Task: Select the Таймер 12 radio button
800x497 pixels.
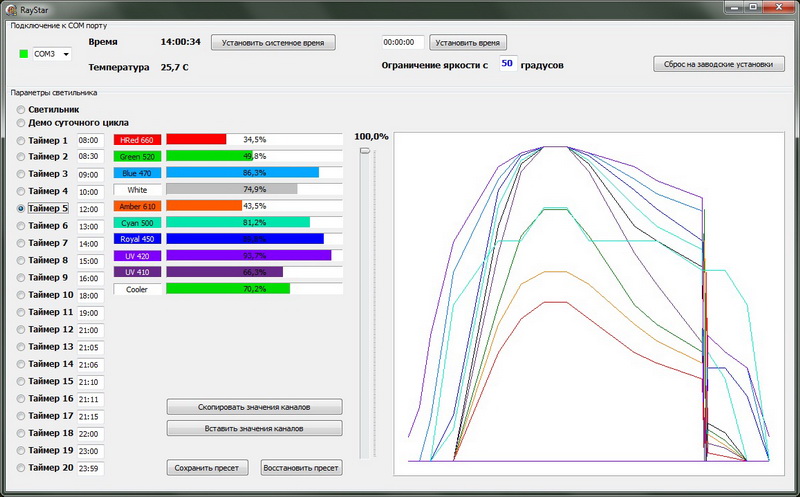Action: 22,330
